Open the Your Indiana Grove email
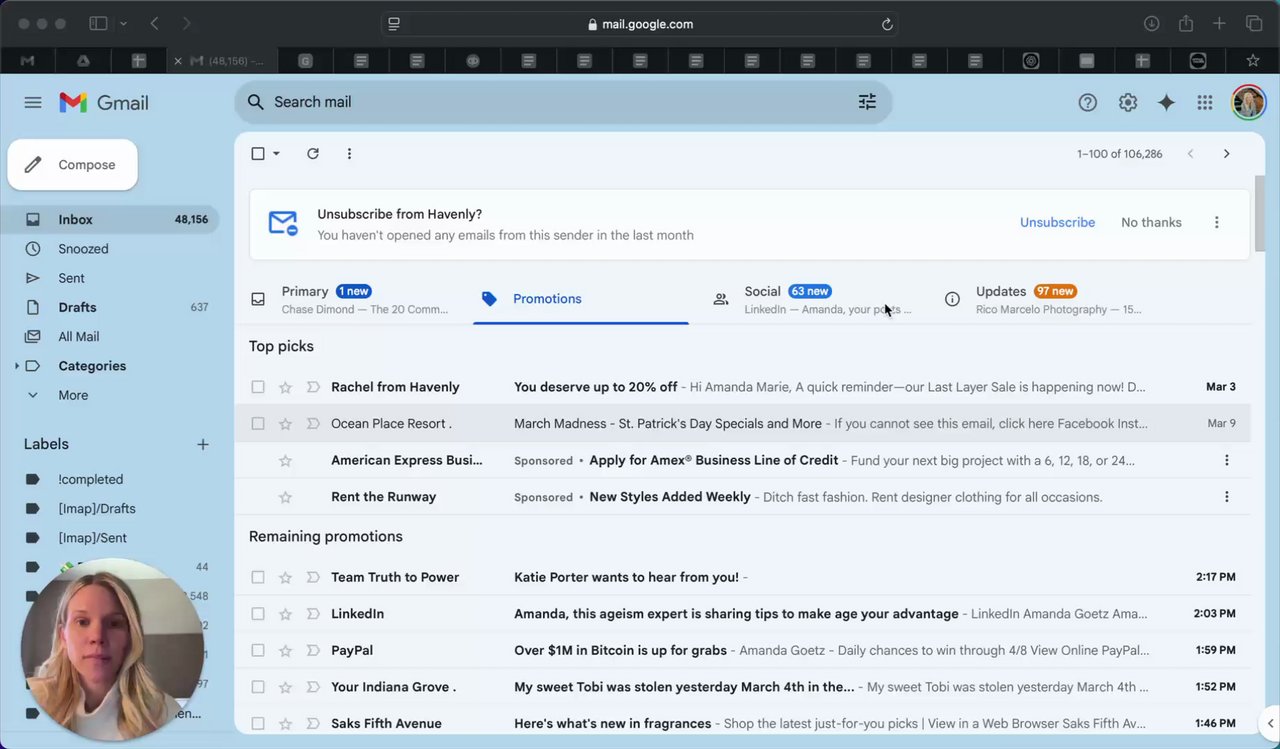This screenshot has width=1280, height=749. pos(742,687)
